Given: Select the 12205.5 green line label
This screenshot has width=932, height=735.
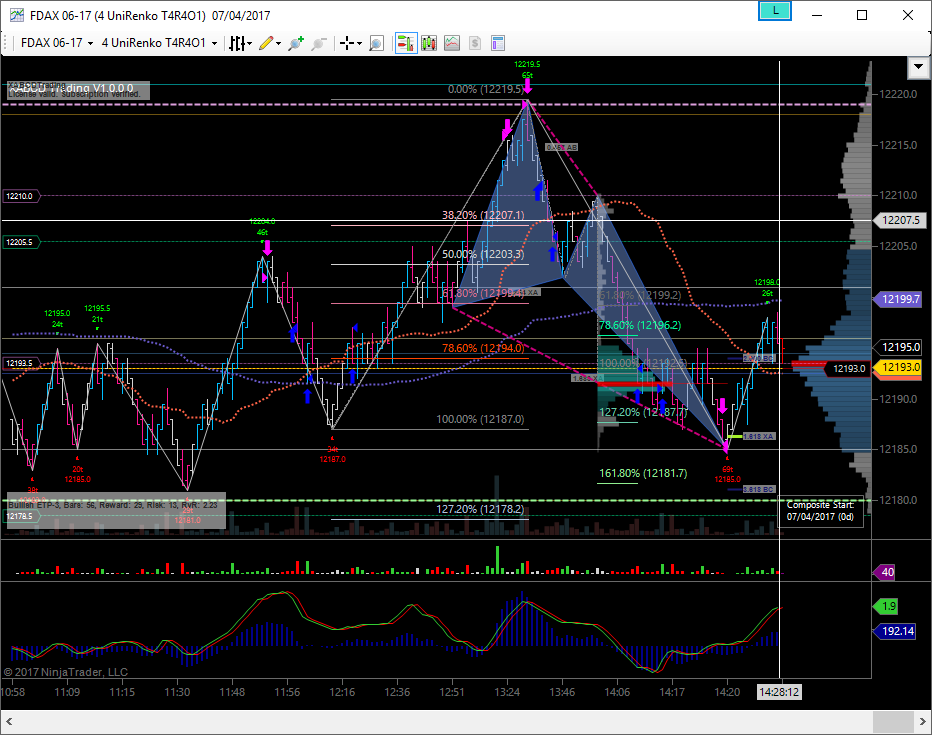Looking at the screenshot, I should pyautogui.click(x=21, y=242).
